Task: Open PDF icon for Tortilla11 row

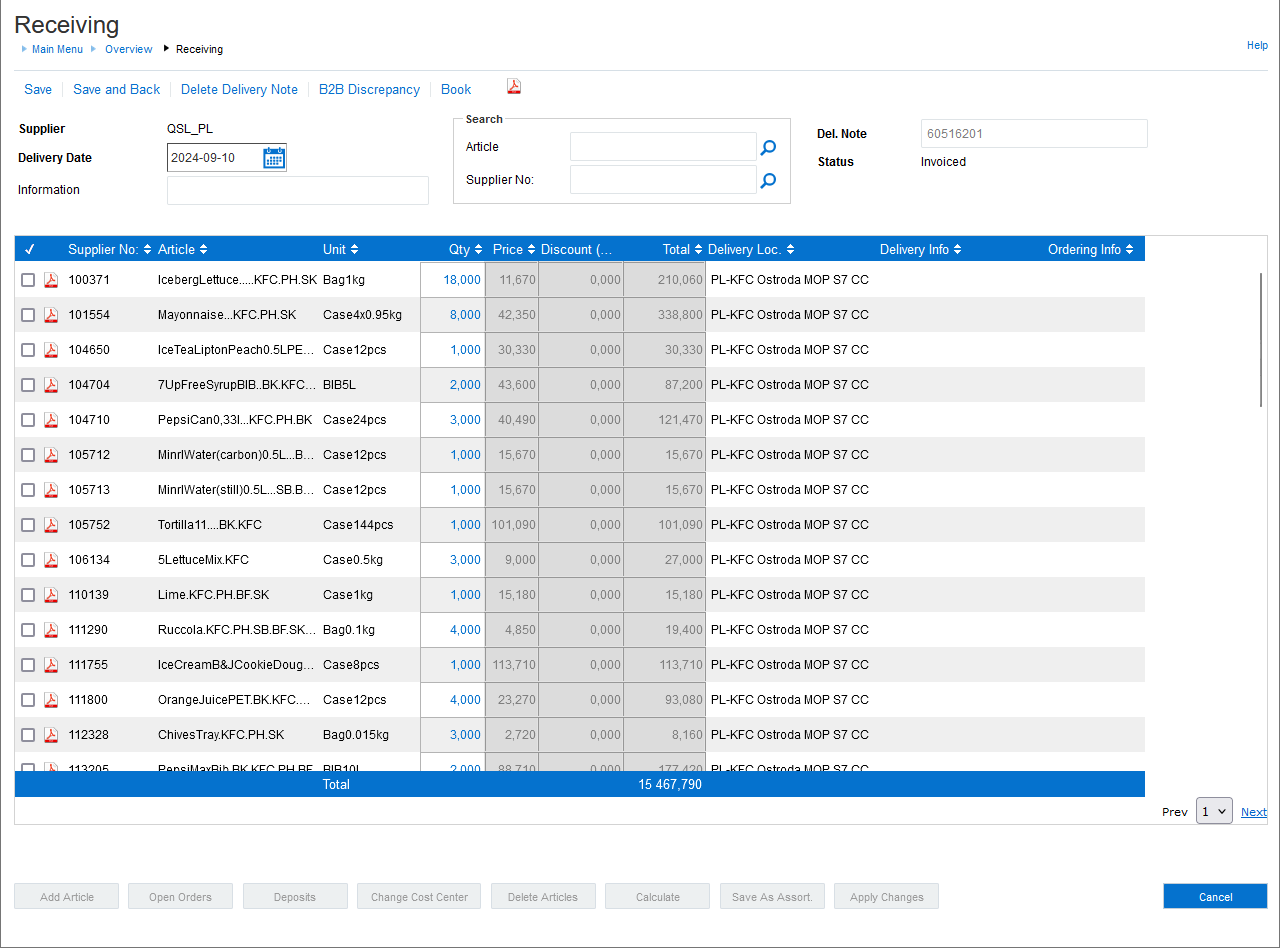Action: click(51, 525)
